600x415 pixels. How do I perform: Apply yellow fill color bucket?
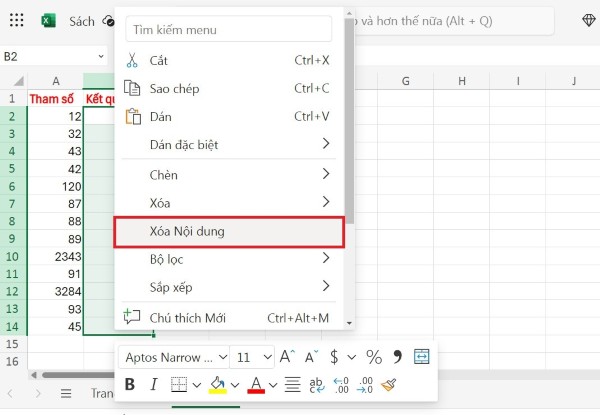click(217, 384)
